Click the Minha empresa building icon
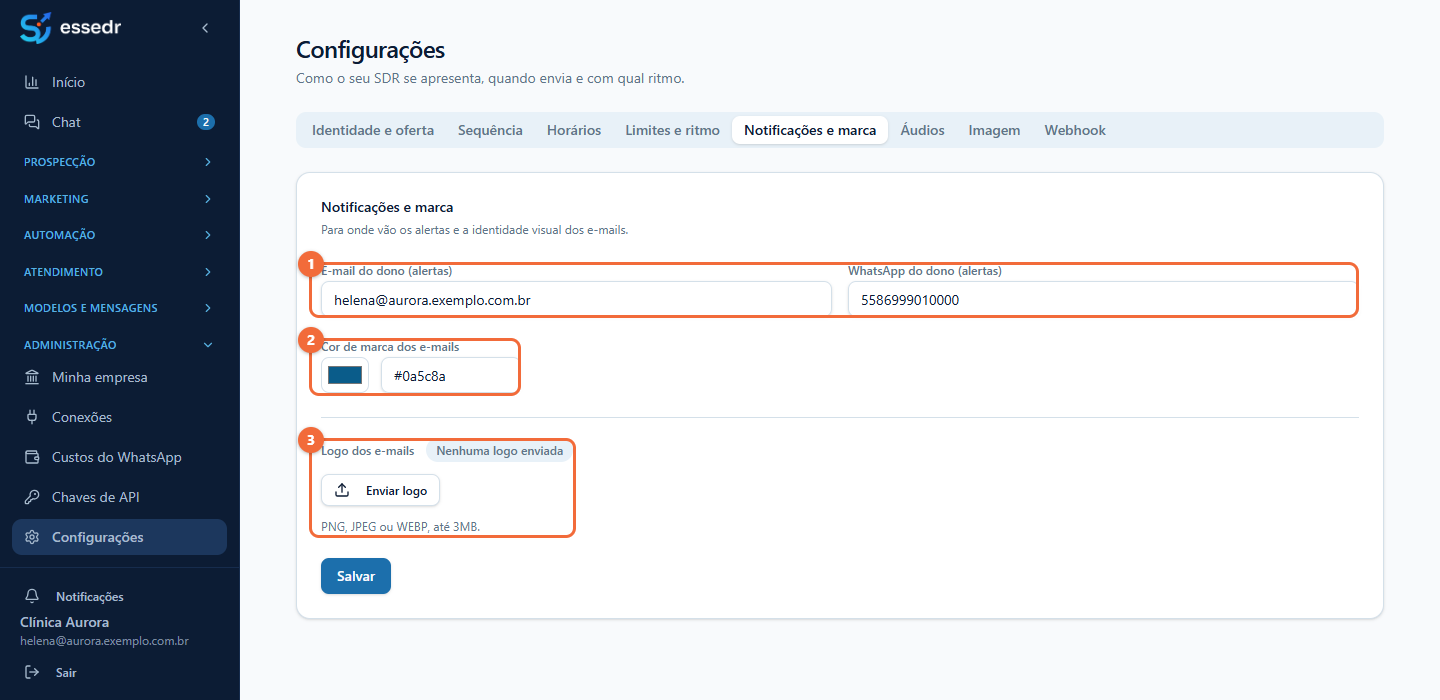Image resolution: width=1440 pixels, height=700 pixels. click(32, 377)
